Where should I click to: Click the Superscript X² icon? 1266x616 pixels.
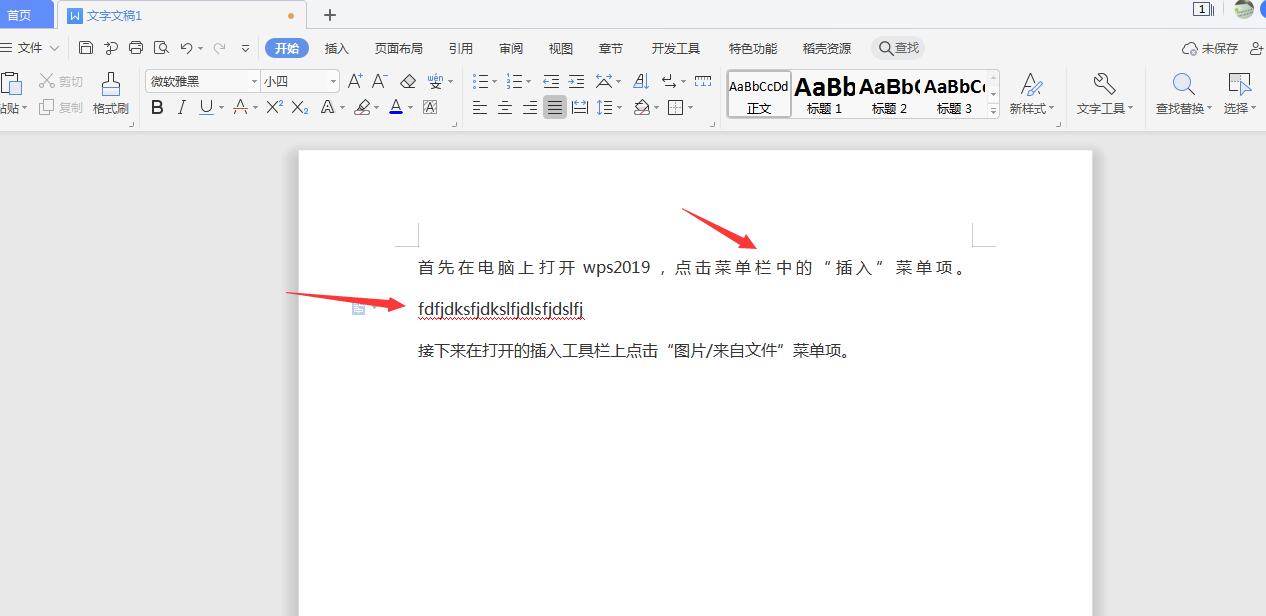(x=274, y=107)
